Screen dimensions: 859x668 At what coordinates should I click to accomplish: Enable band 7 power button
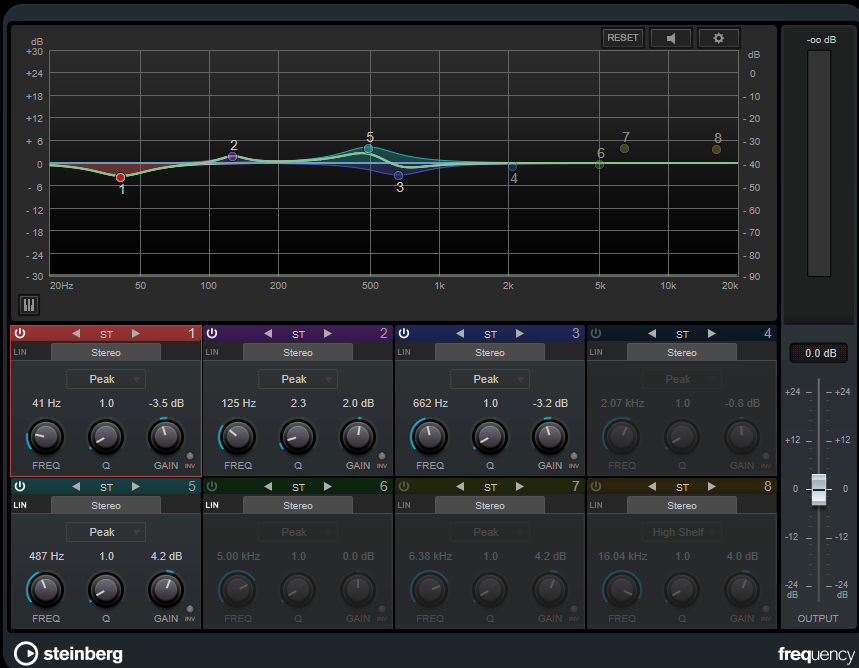click(x=404, y=486)
